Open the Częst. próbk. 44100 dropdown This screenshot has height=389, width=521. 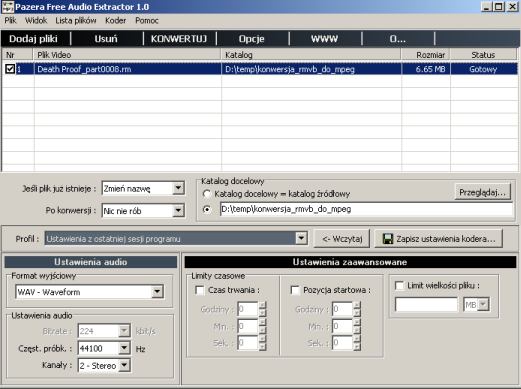tap(124, 348)
